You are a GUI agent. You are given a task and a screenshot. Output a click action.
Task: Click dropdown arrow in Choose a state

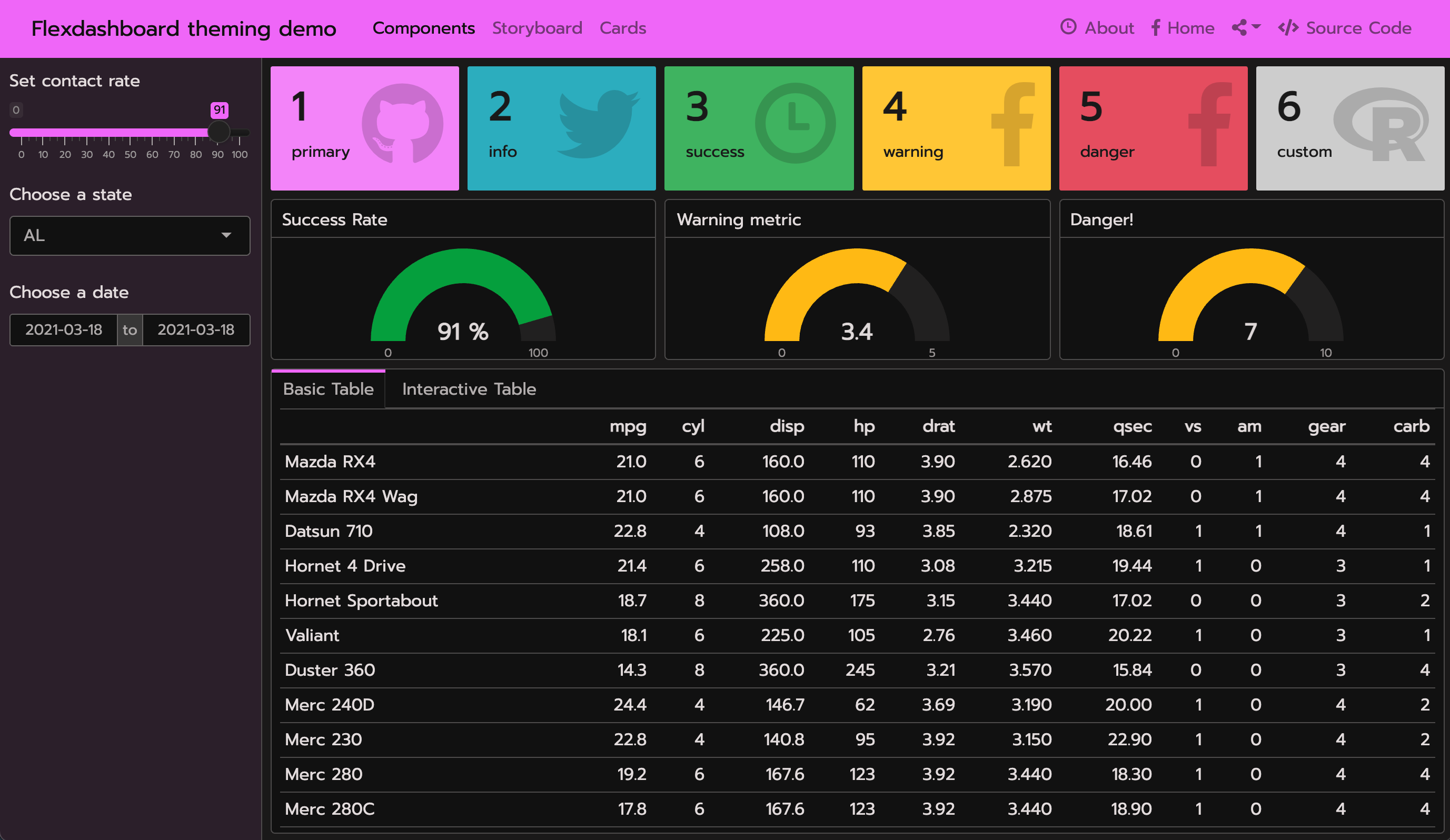point(226,235)
